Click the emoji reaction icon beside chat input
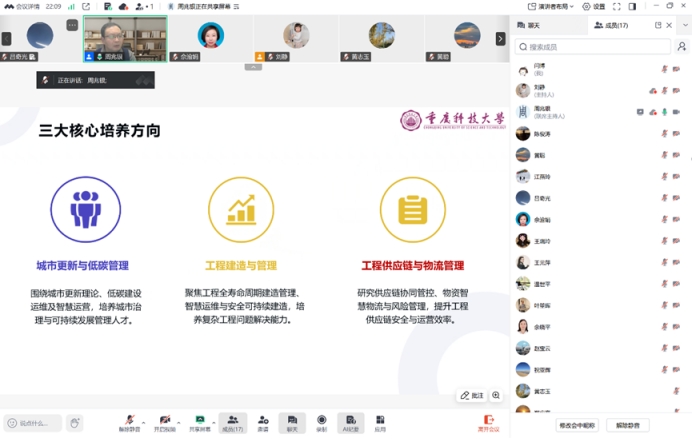 coord(75,423)
